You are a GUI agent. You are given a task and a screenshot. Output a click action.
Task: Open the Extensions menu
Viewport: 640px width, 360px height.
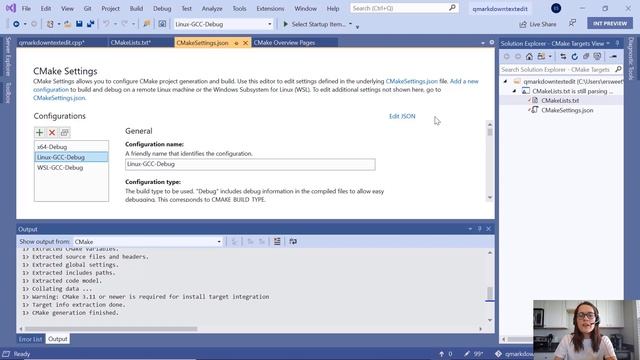(x=270, y=8)
